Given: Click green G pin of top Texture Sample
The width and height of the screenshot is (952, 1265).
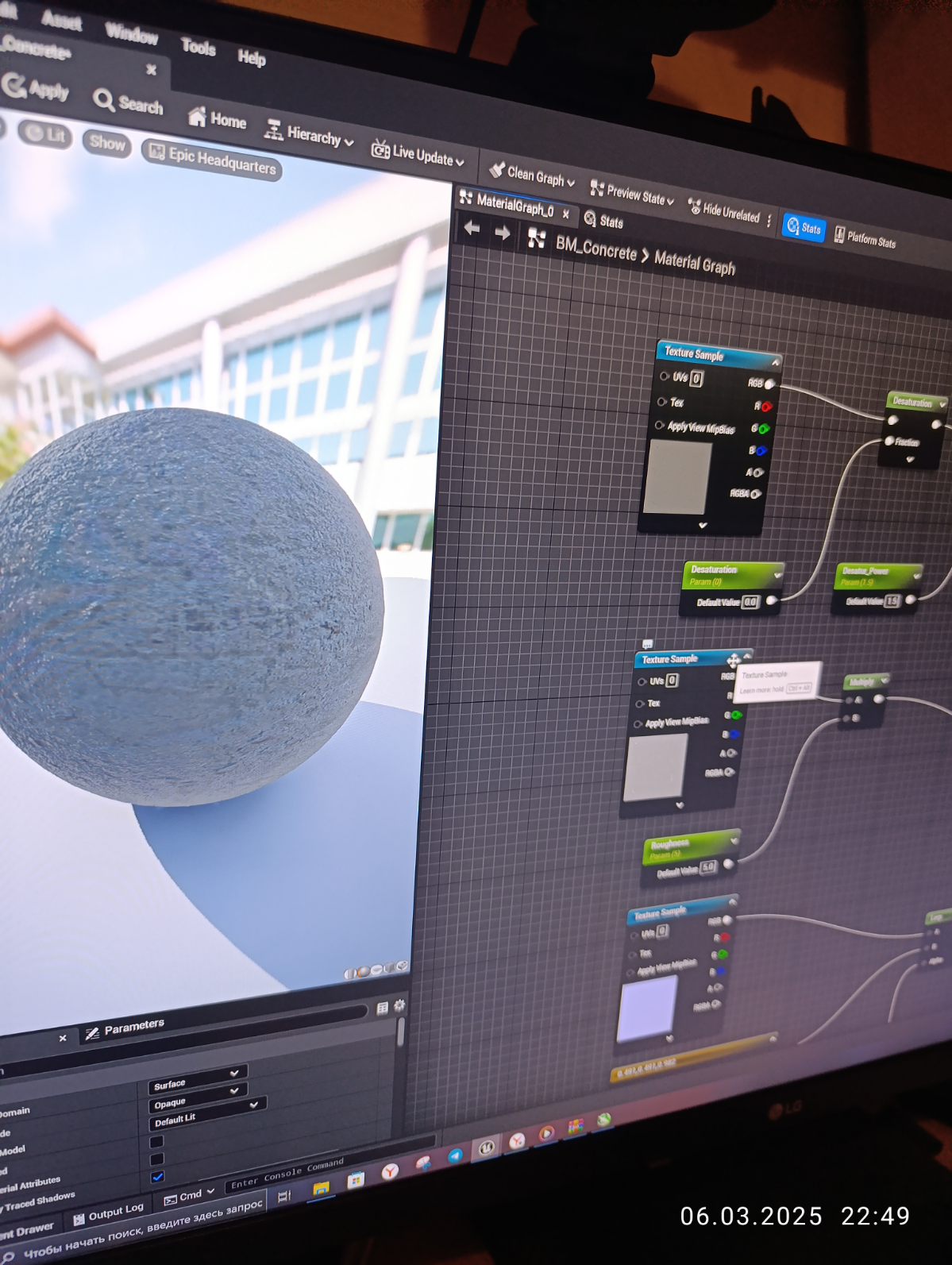Looking at the screenshot, I should 762,429.
